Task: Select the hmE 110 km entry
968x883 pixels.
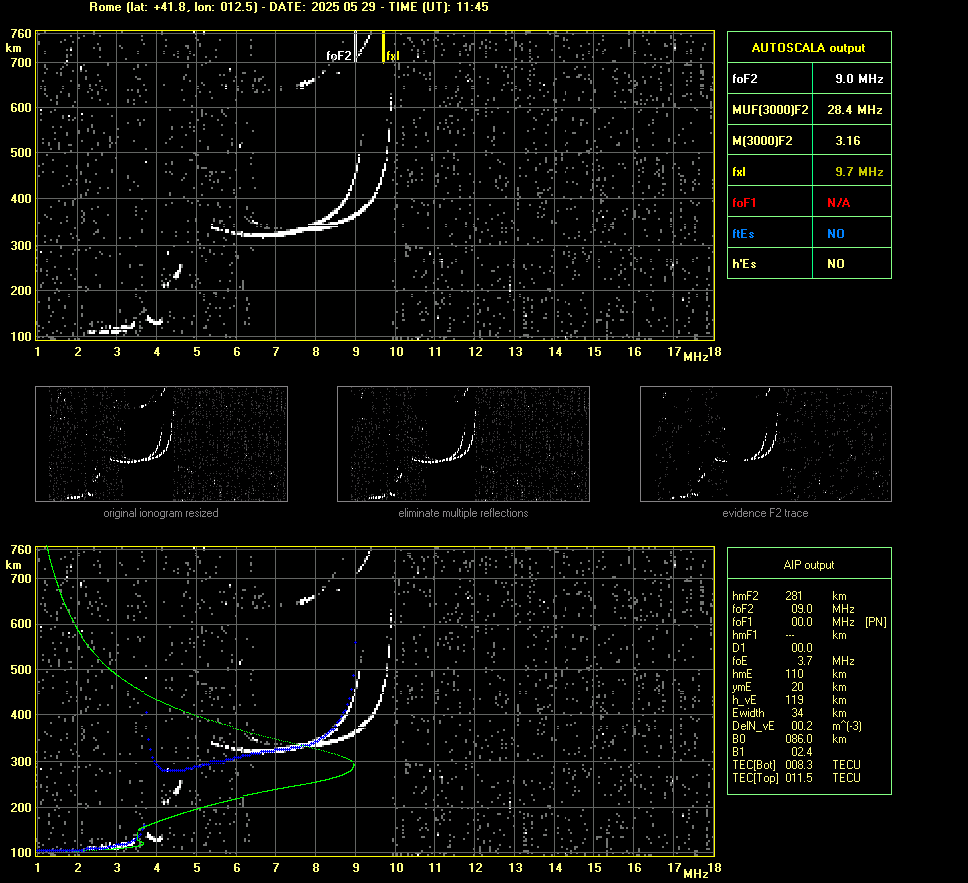Action: (790, 674)
